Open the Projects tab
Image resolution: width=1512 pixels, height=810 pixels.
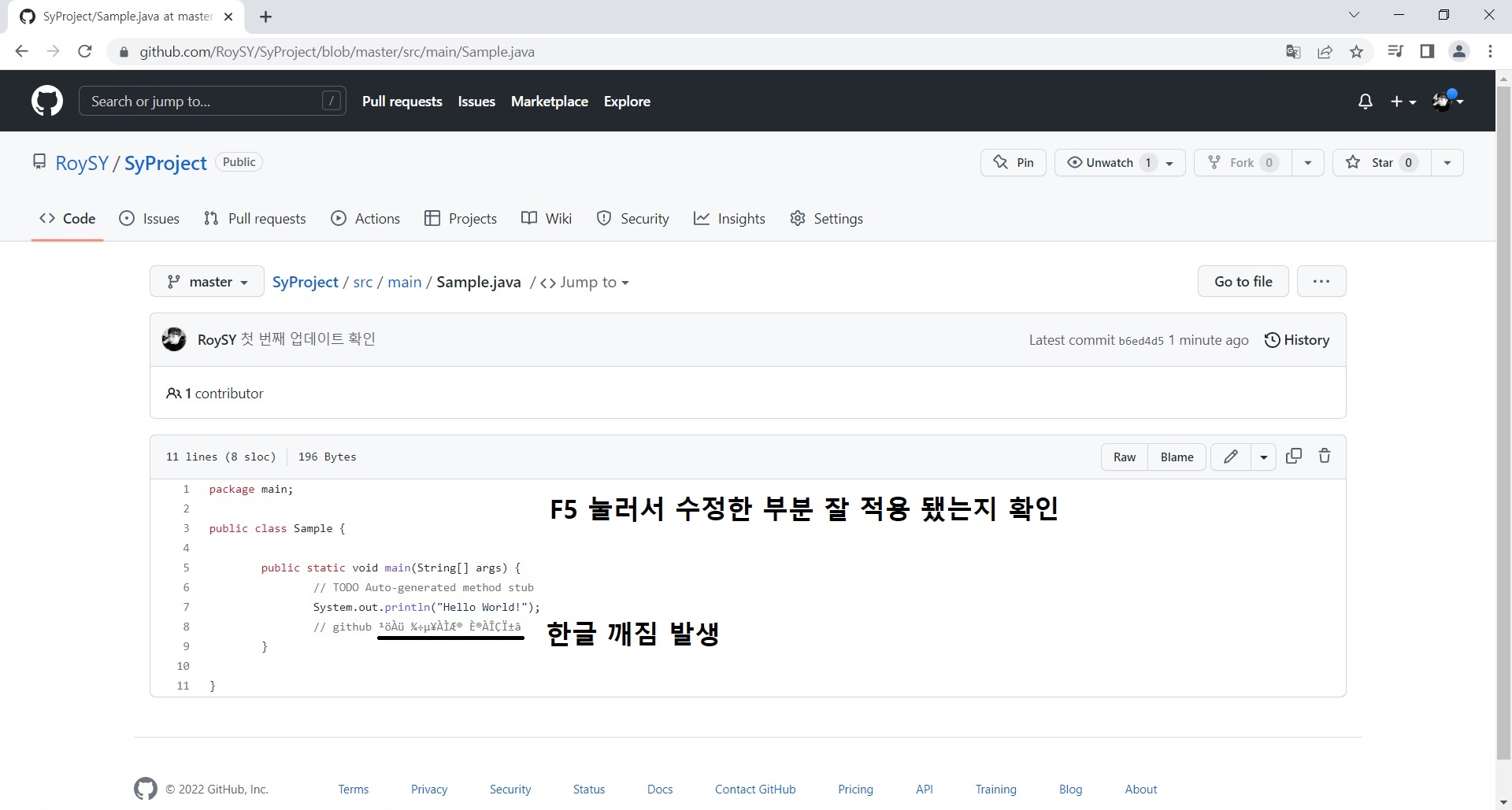(x=461, y=219)
